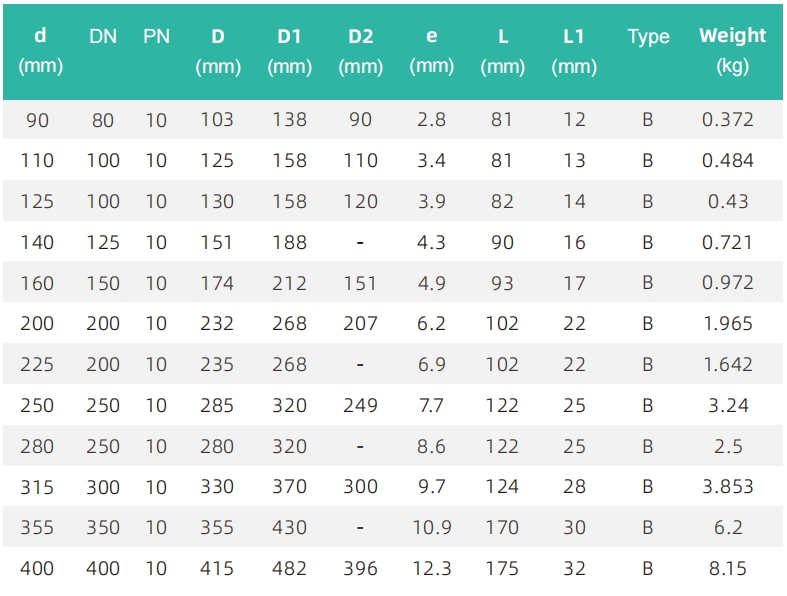Image resolution: width=787 pixels, height=596 pixels.
Task: Select the DN value 350
Action: pyautogui.click(x=103, y=527)
